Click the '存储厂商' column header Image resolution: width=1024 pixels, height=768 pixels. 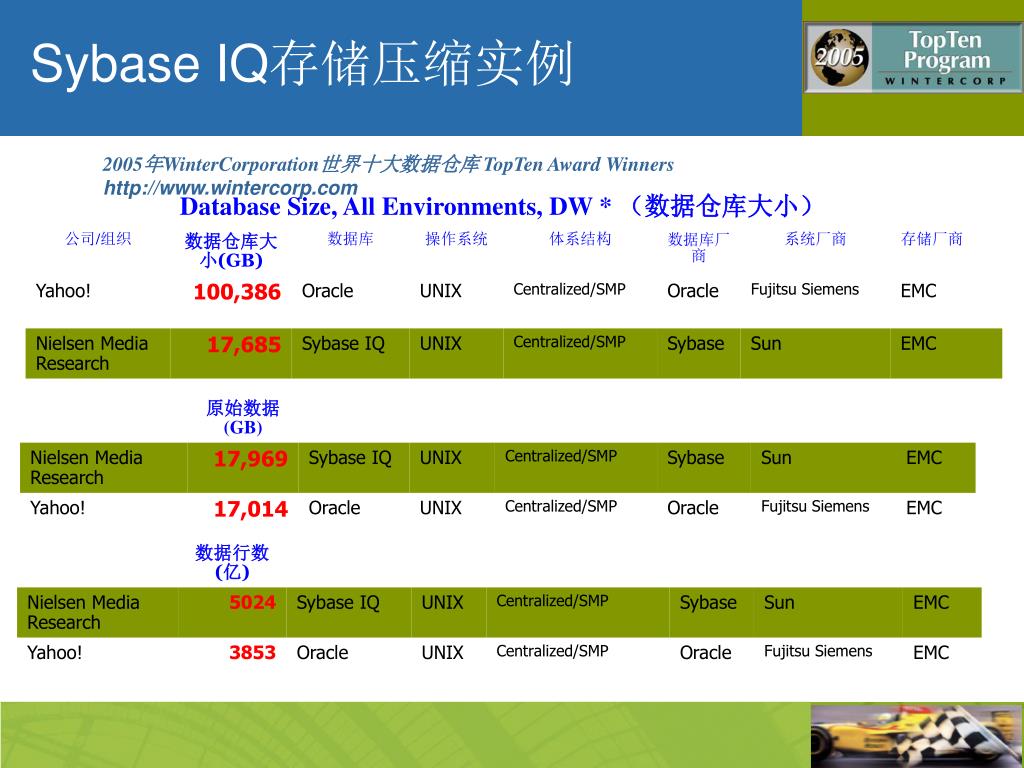931,238
